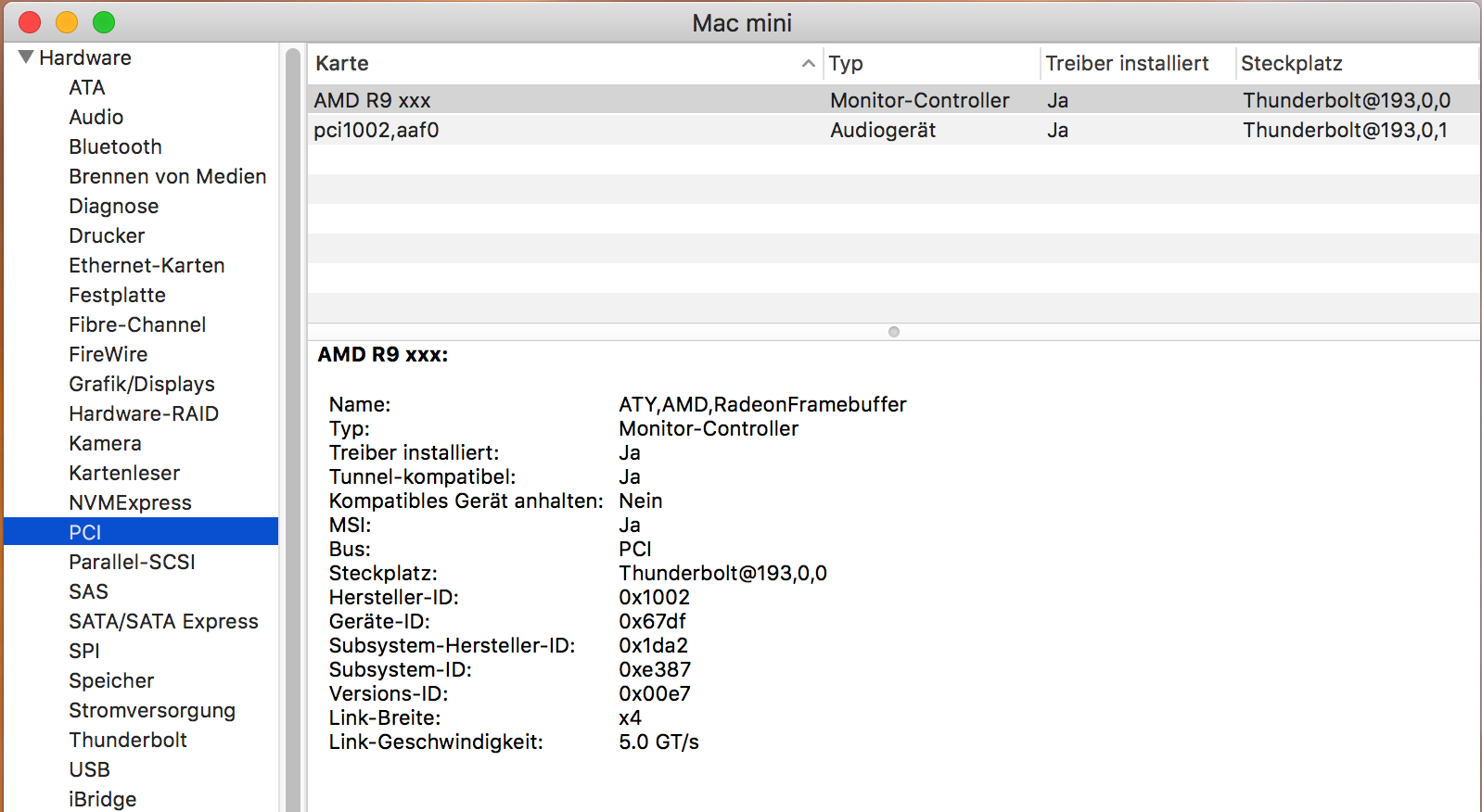Click the Kompatibles Gerät anhalten value Nein

[x=640, y=501]
